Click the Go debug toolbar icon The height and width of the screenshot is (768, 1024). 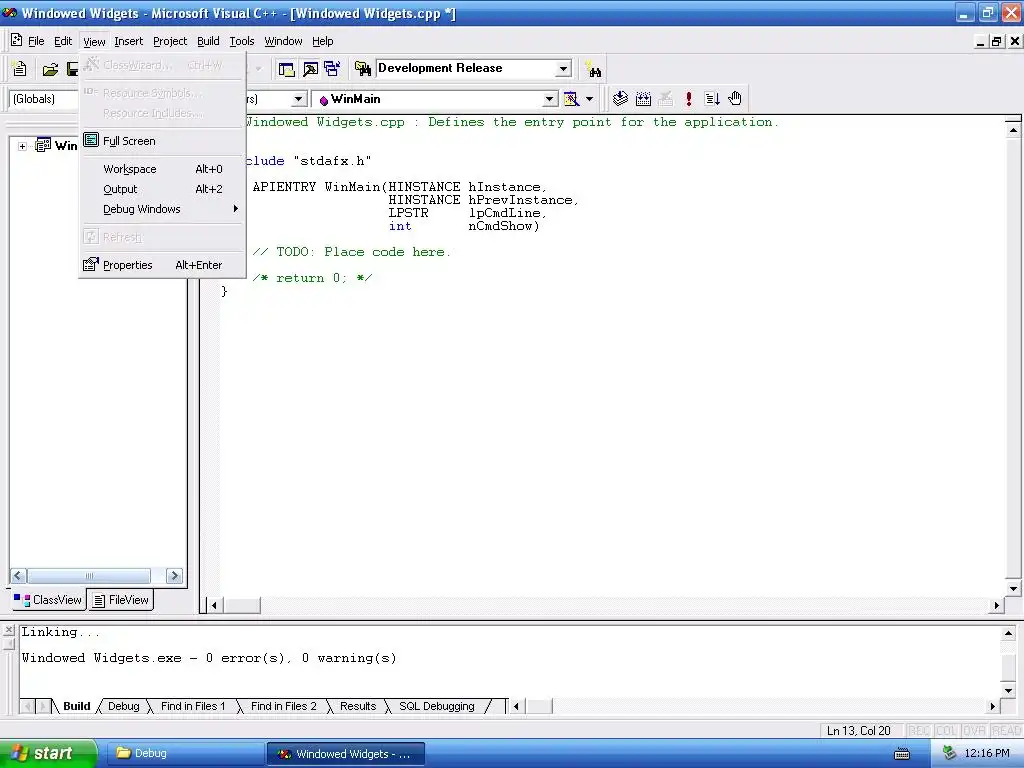tap(712, 99)
